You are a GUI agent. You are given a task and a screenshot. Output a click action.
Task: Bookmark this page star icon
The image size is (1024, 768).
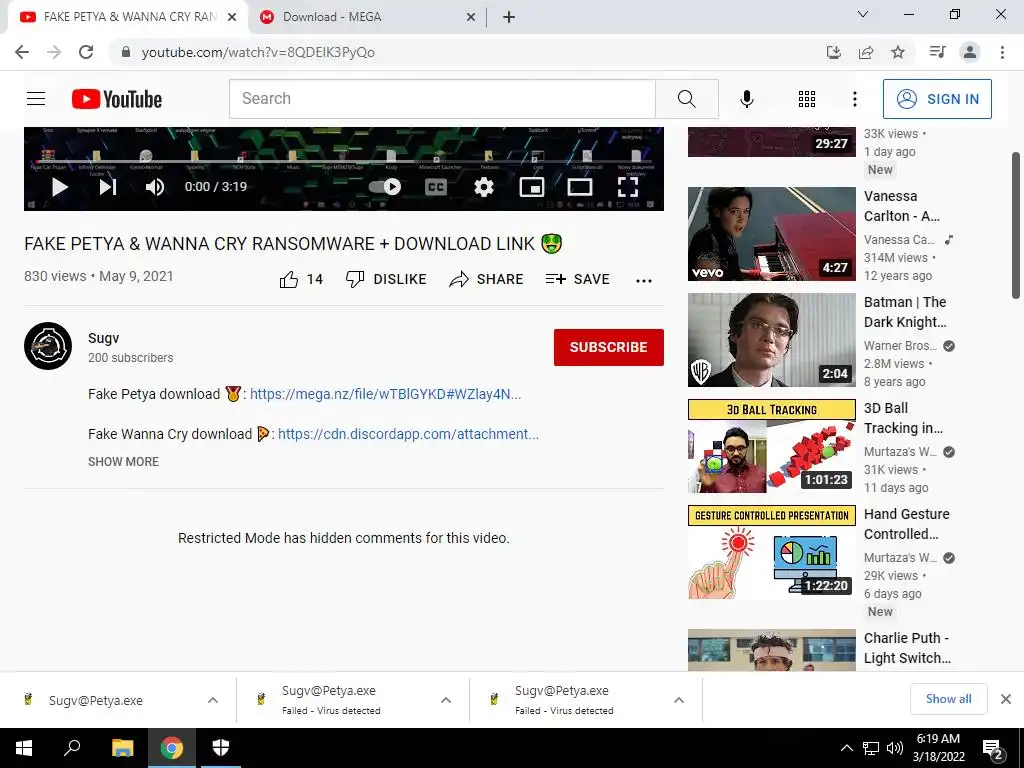[x=898, y=52]
